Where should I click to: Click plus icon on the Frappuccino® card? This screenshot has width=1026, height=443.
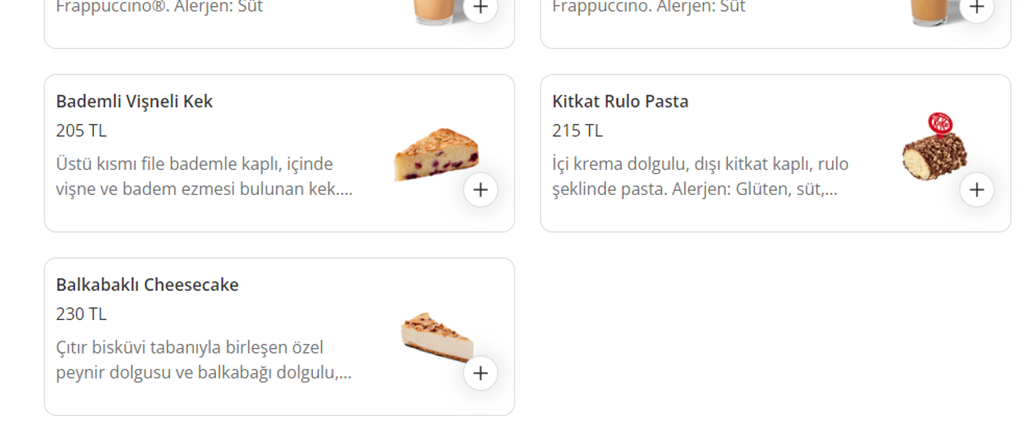(481, 8)
